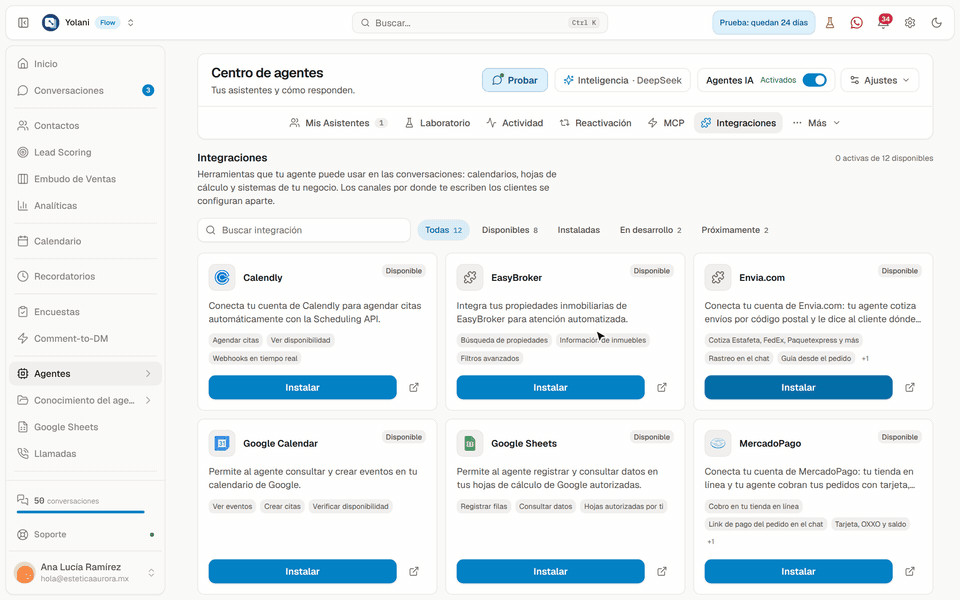960x600 pixels.
Task: Install the Envia.com integration
Action: click(x=798, y=388)
